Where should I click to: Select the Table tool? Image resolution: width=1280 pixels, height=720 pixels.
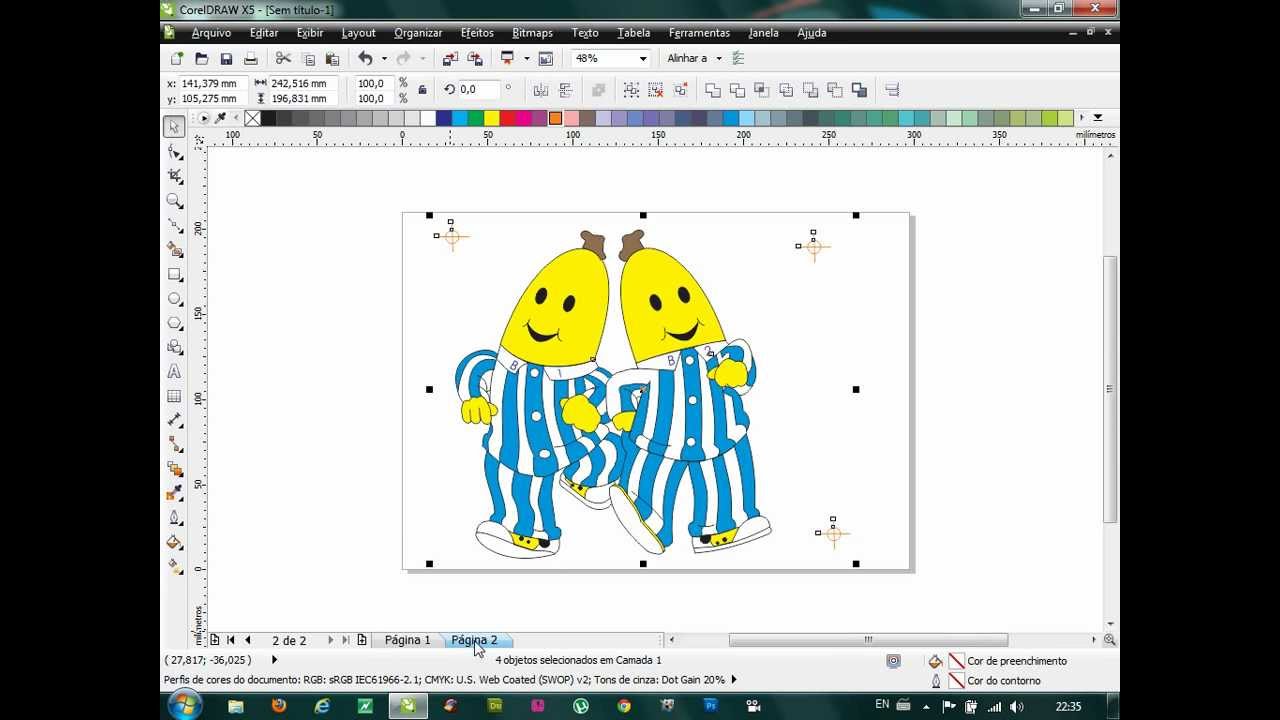(x=174, y=396)
